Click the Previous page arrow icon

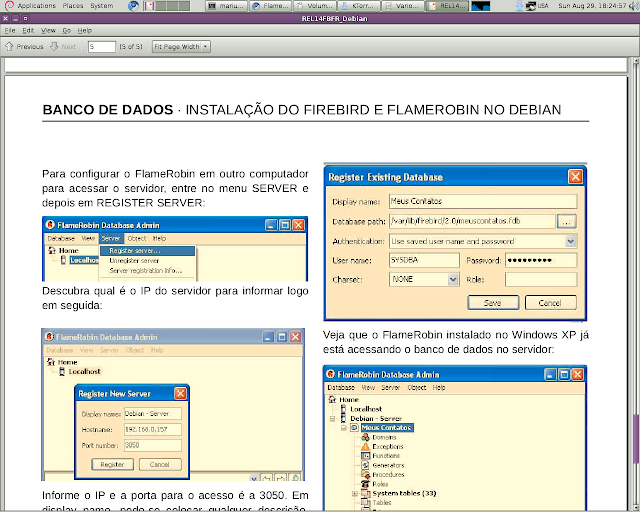click(9, 47)
